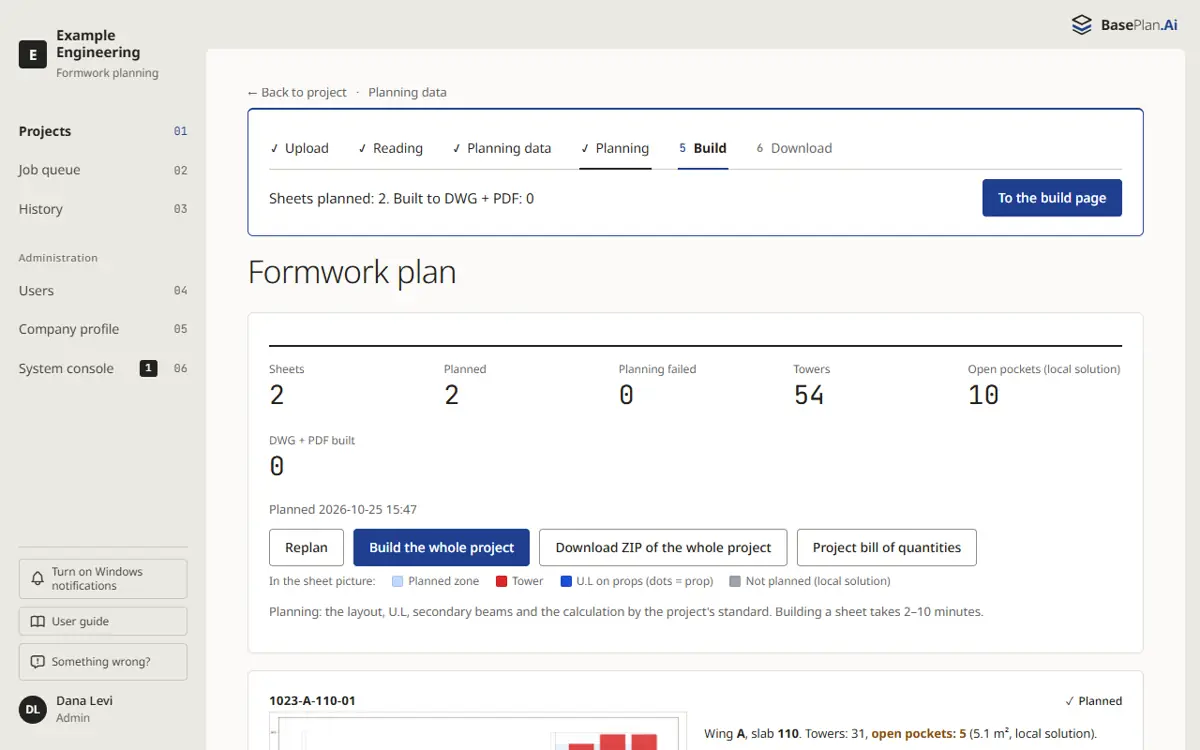Open Company profile in the sidebar
Screen dimensions: 1200x750
[x=103, y=329]
